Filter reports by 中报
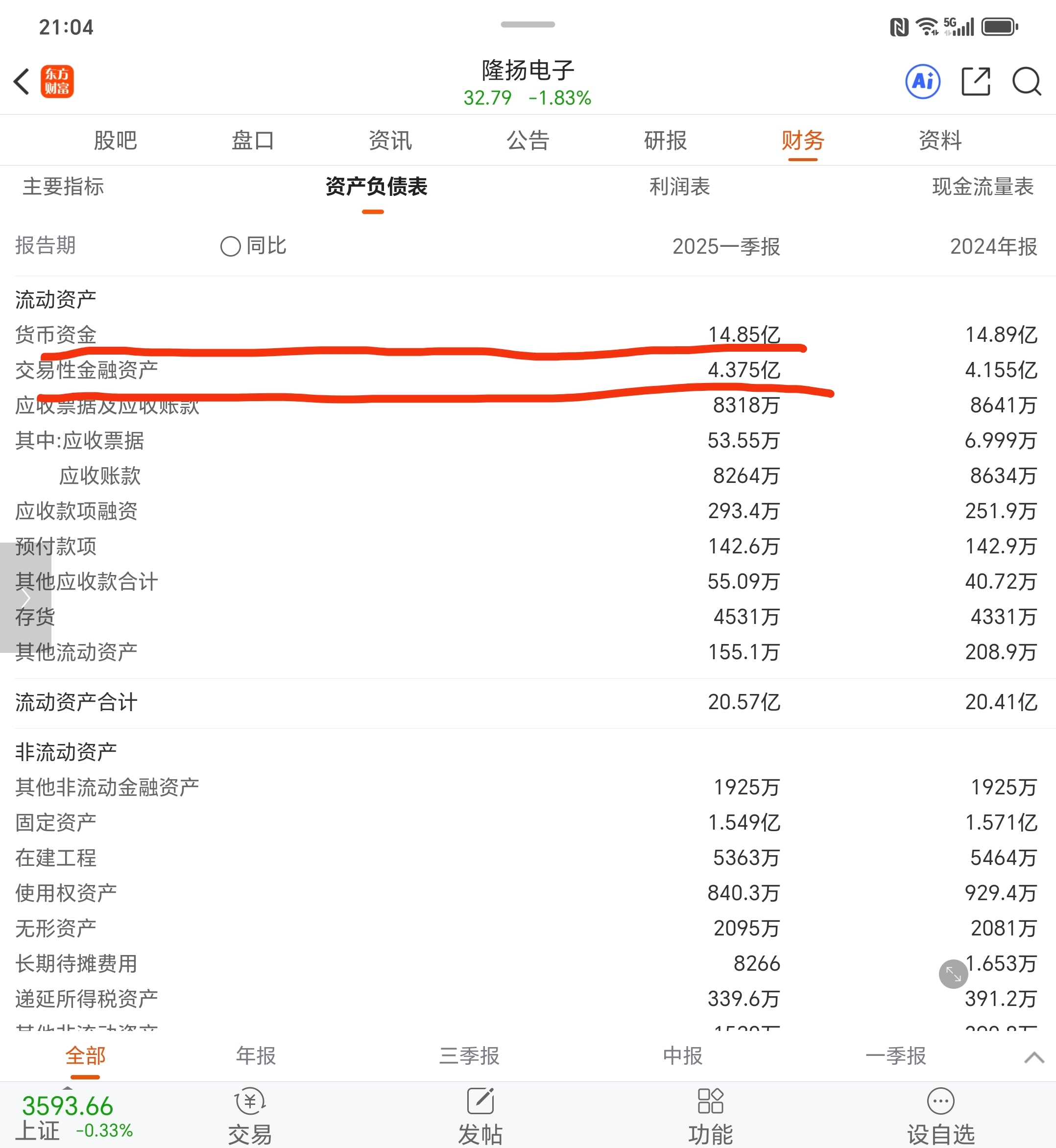The width and height of the screenshot is (1056, 1148). (683, 1056)
